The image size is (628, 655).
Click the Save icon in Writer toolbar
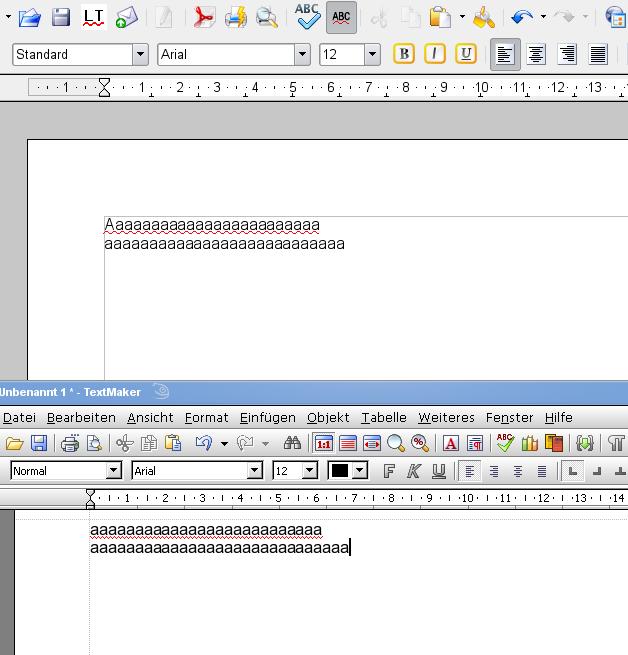point(61,17)
